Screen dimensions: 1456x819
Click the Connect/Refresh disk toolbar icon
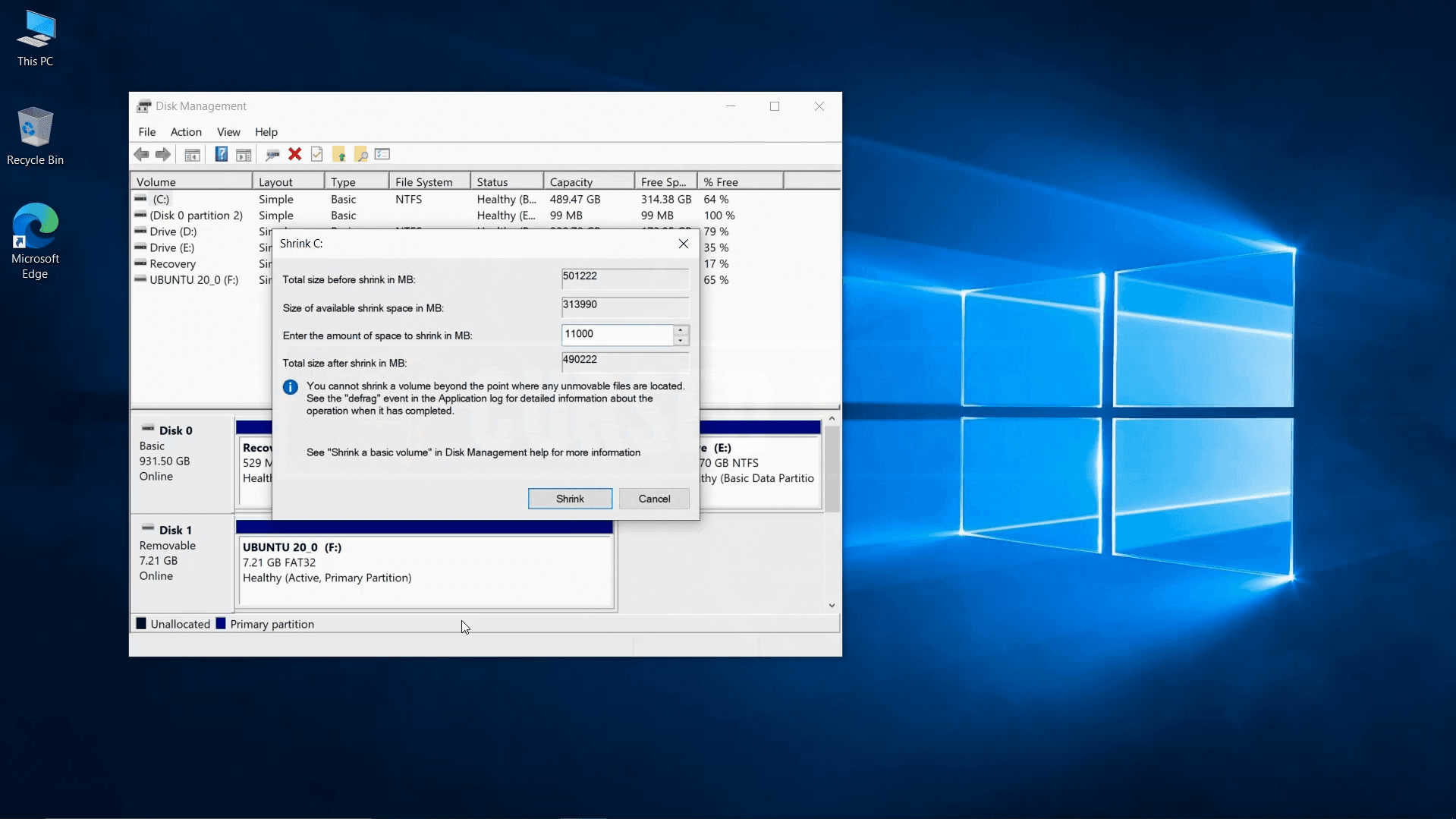click(272, 155)
